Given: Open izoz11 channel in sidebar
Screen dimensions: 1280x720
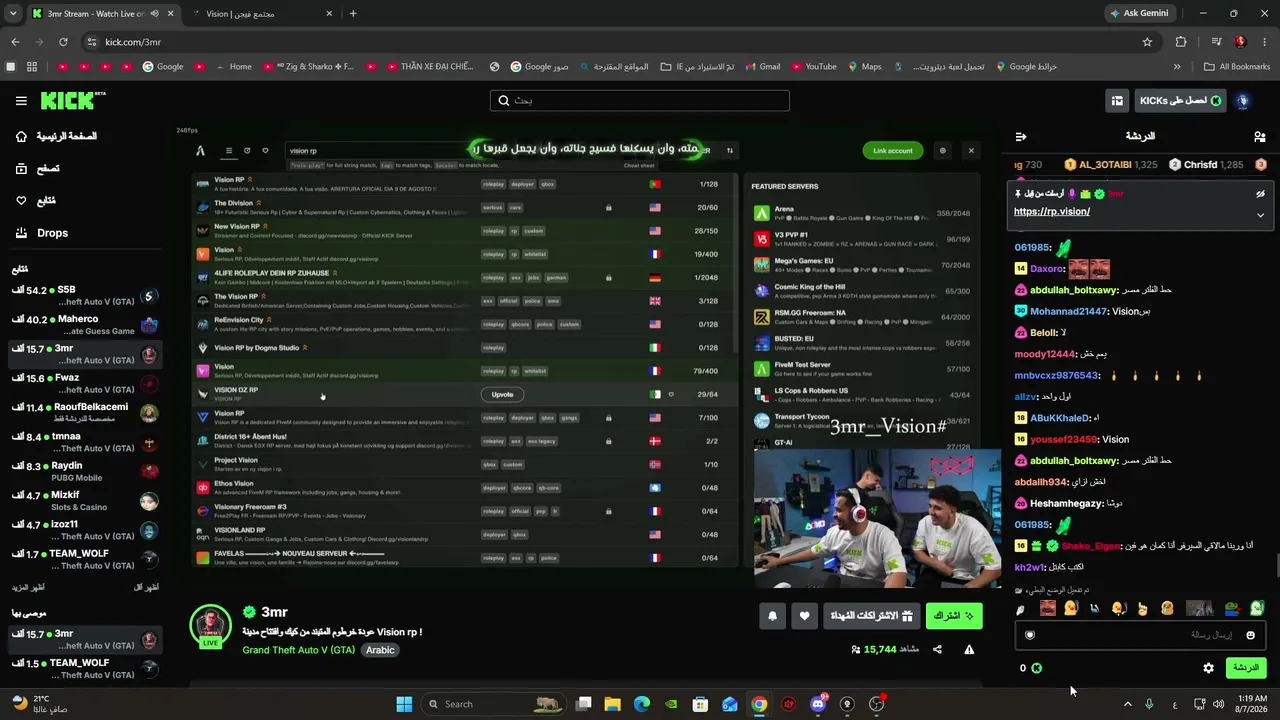Looking at the screenshot, I should click(85, 530).
